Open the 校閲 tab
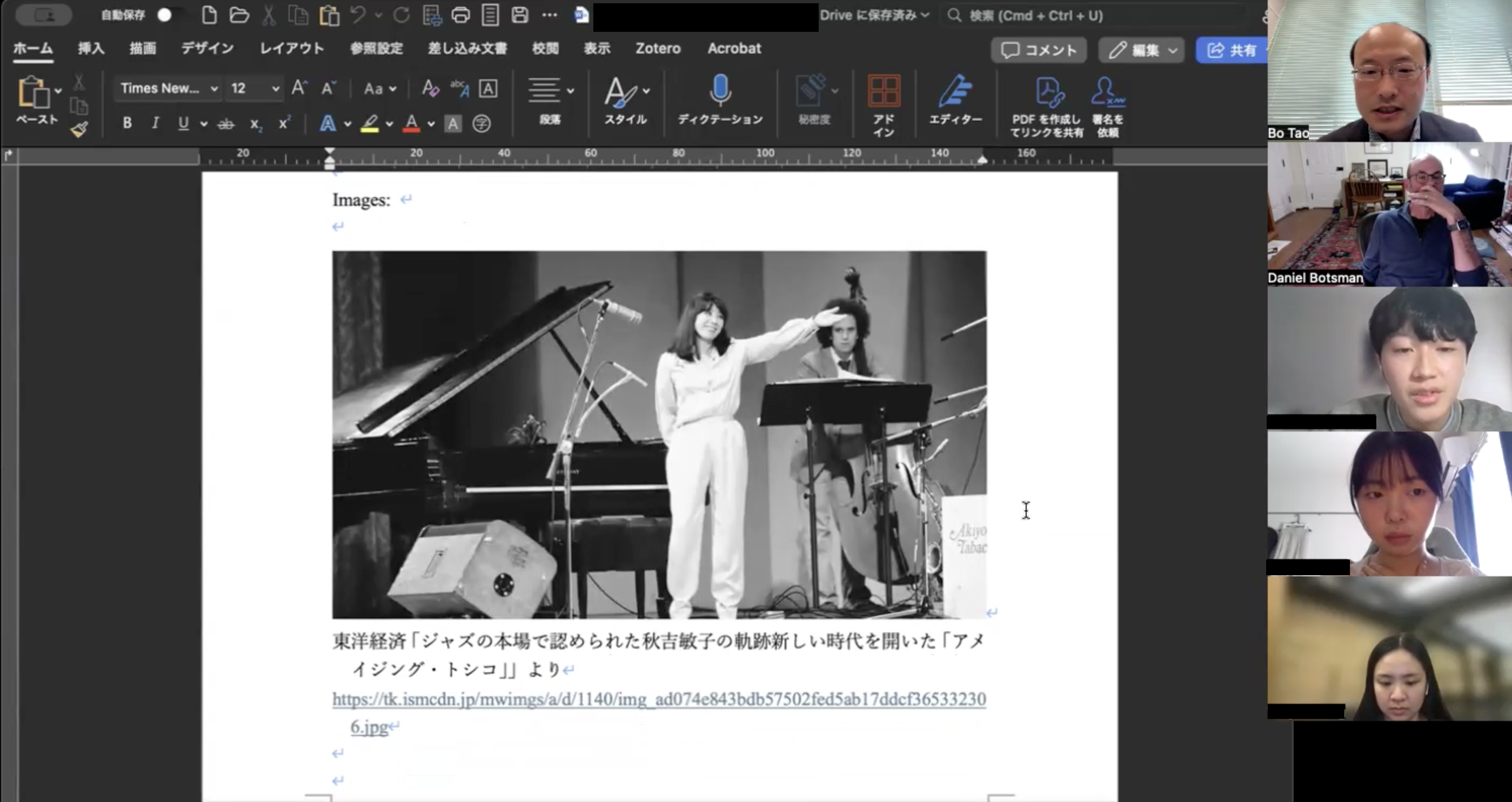The image size is (1512, 802). coord(545,49)
